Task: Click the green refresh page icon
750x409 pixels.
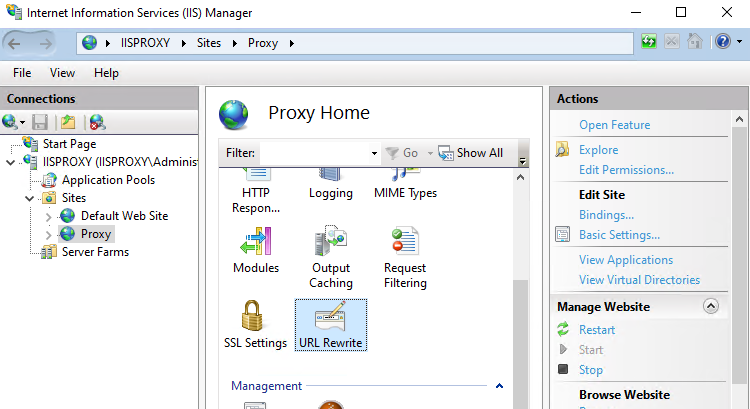Action: 649,42
